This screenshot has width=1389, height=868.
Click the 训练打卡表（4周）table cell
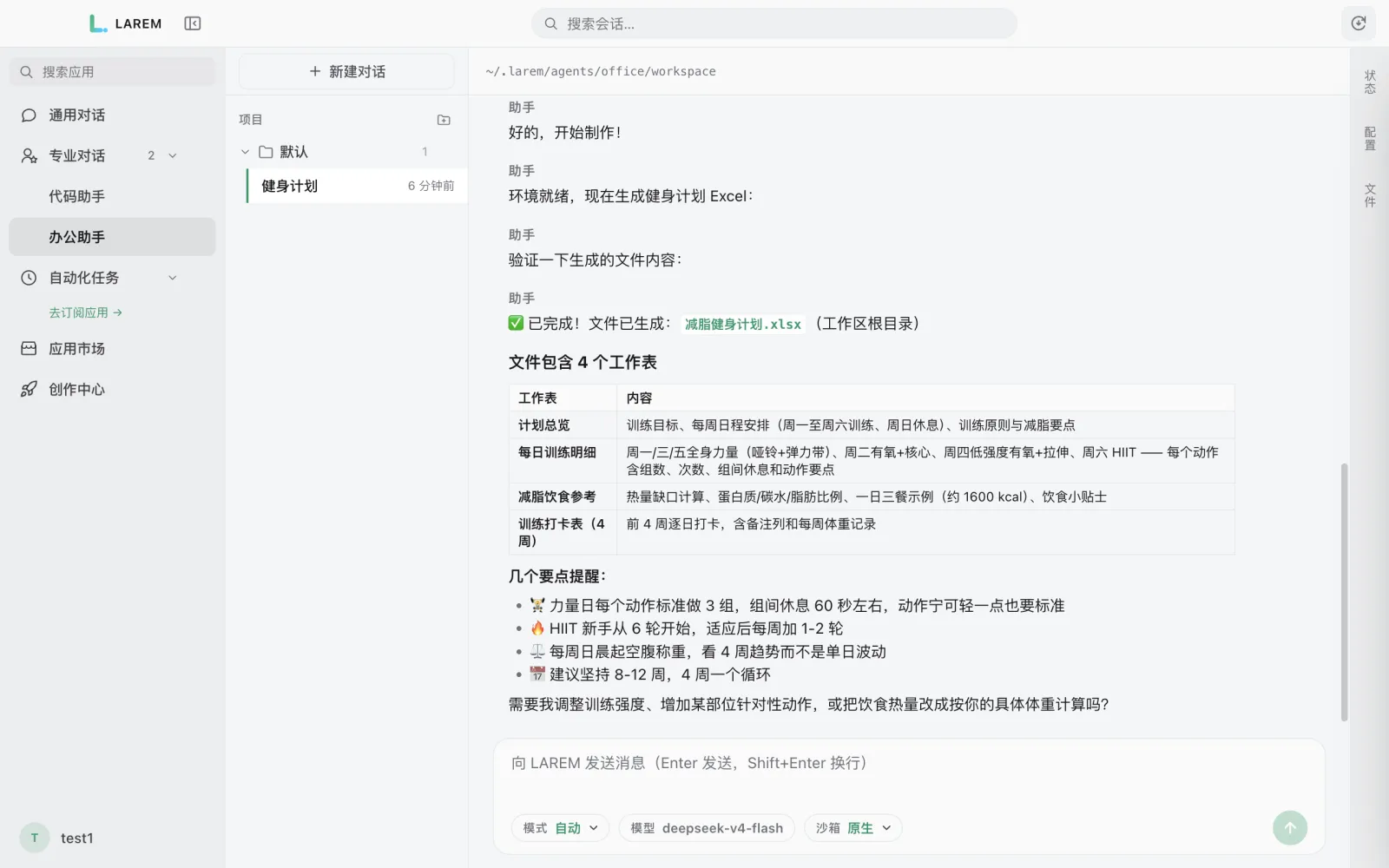(562, 532)
